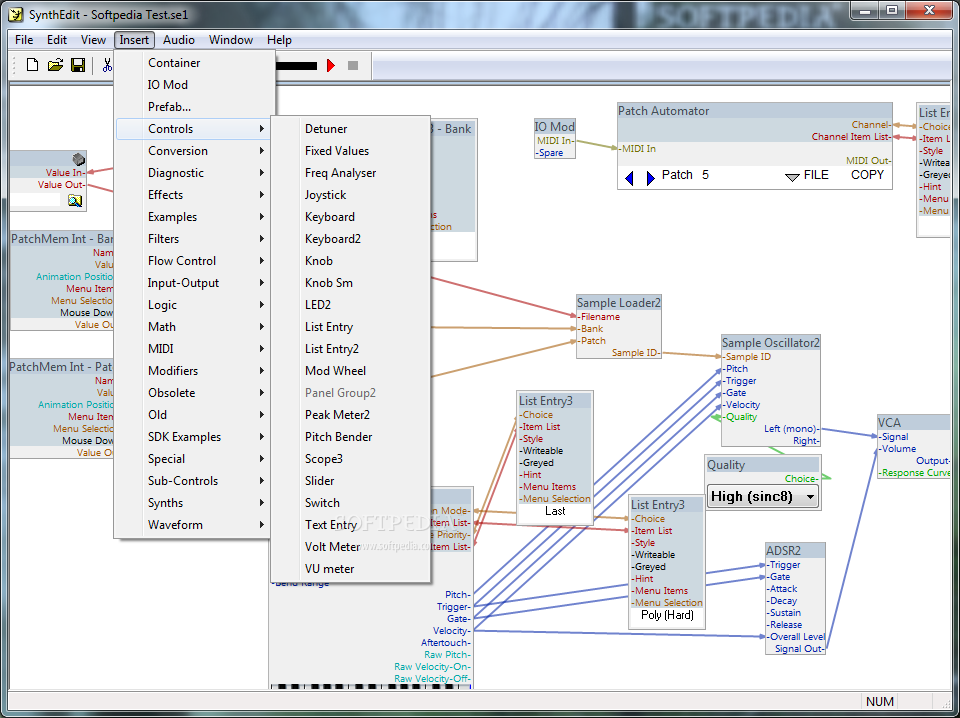Image resolution: width=960 pixels, height=718 pixels.
Task: Click the Last value in List Entry3
Action: coord(555,511)
